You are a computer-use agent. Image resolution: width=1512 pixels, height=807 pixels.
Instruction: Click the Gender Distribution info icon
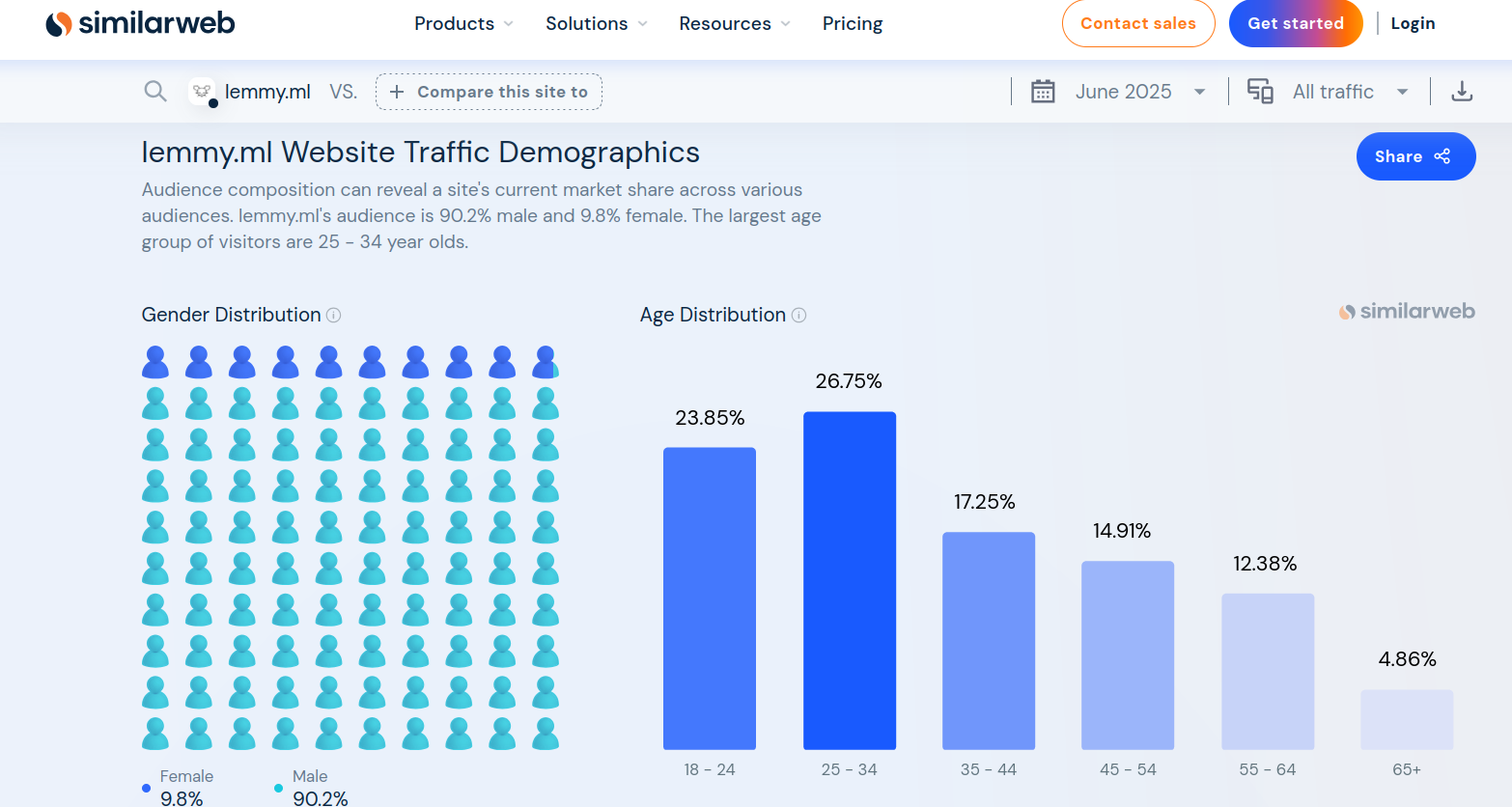point(334,316)
